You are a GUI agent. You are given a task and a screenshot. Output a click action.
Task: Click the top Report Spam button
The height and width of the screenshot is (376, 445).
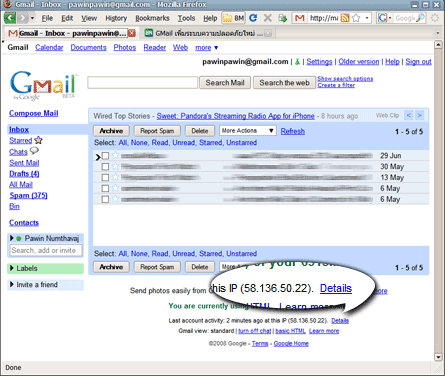pos(157,131)
